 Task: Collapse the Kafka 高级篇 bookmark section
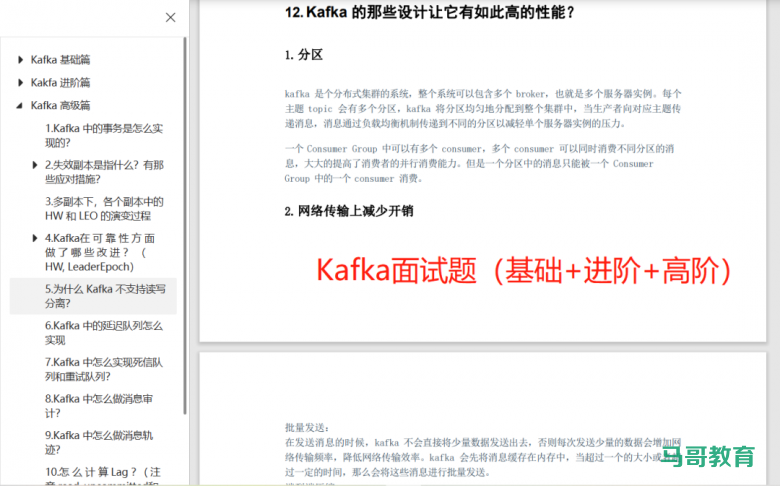(20, 105)
